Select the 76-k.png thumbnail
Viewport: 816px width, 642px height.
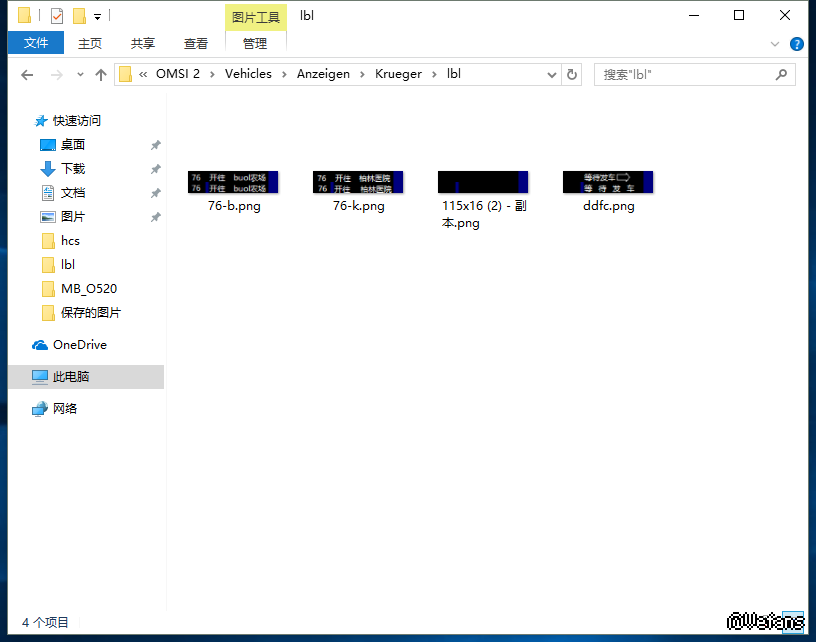click(358, 182)
